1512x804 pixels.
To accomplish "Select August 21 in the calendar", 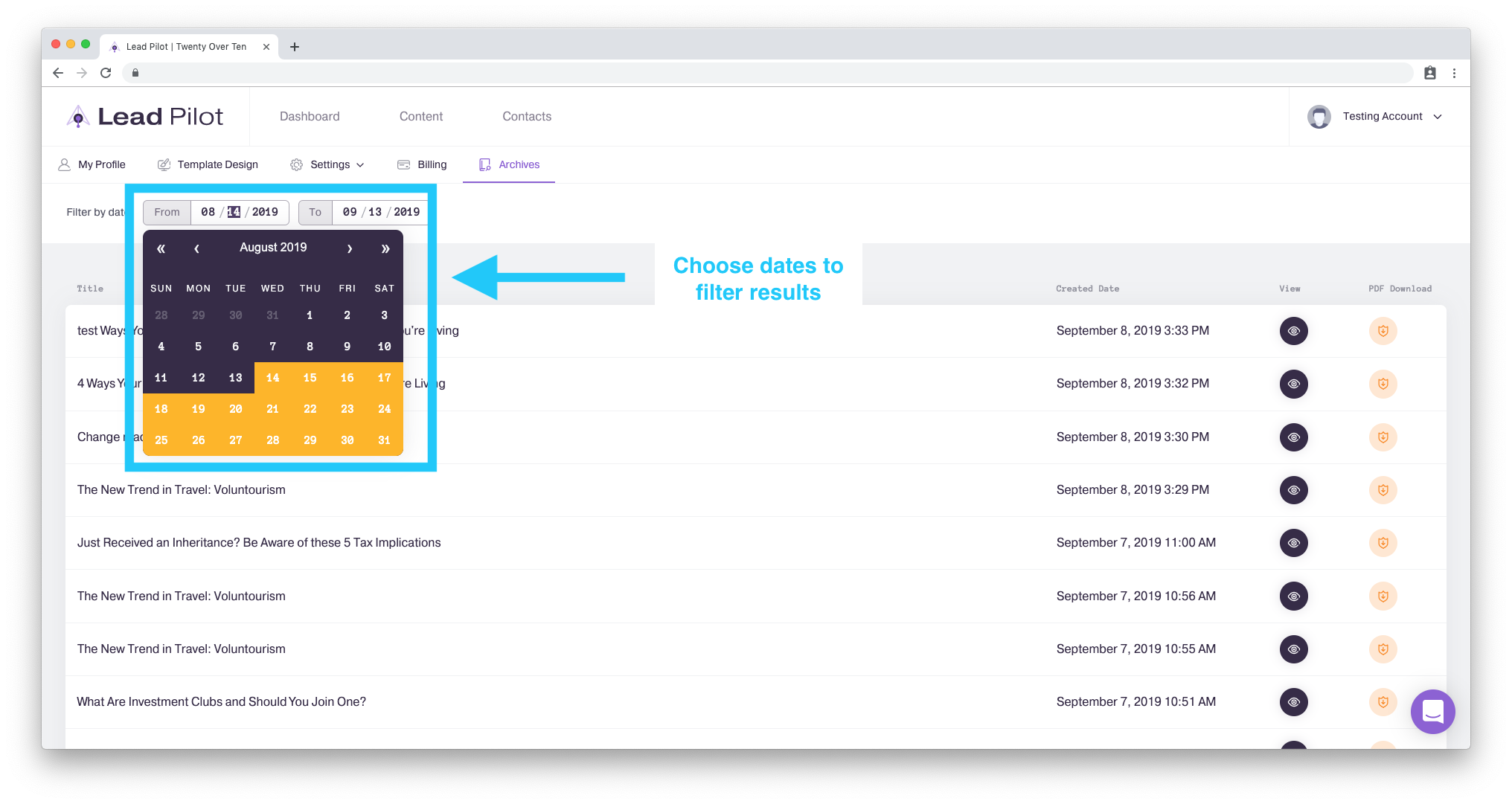I will coord(272,409).
